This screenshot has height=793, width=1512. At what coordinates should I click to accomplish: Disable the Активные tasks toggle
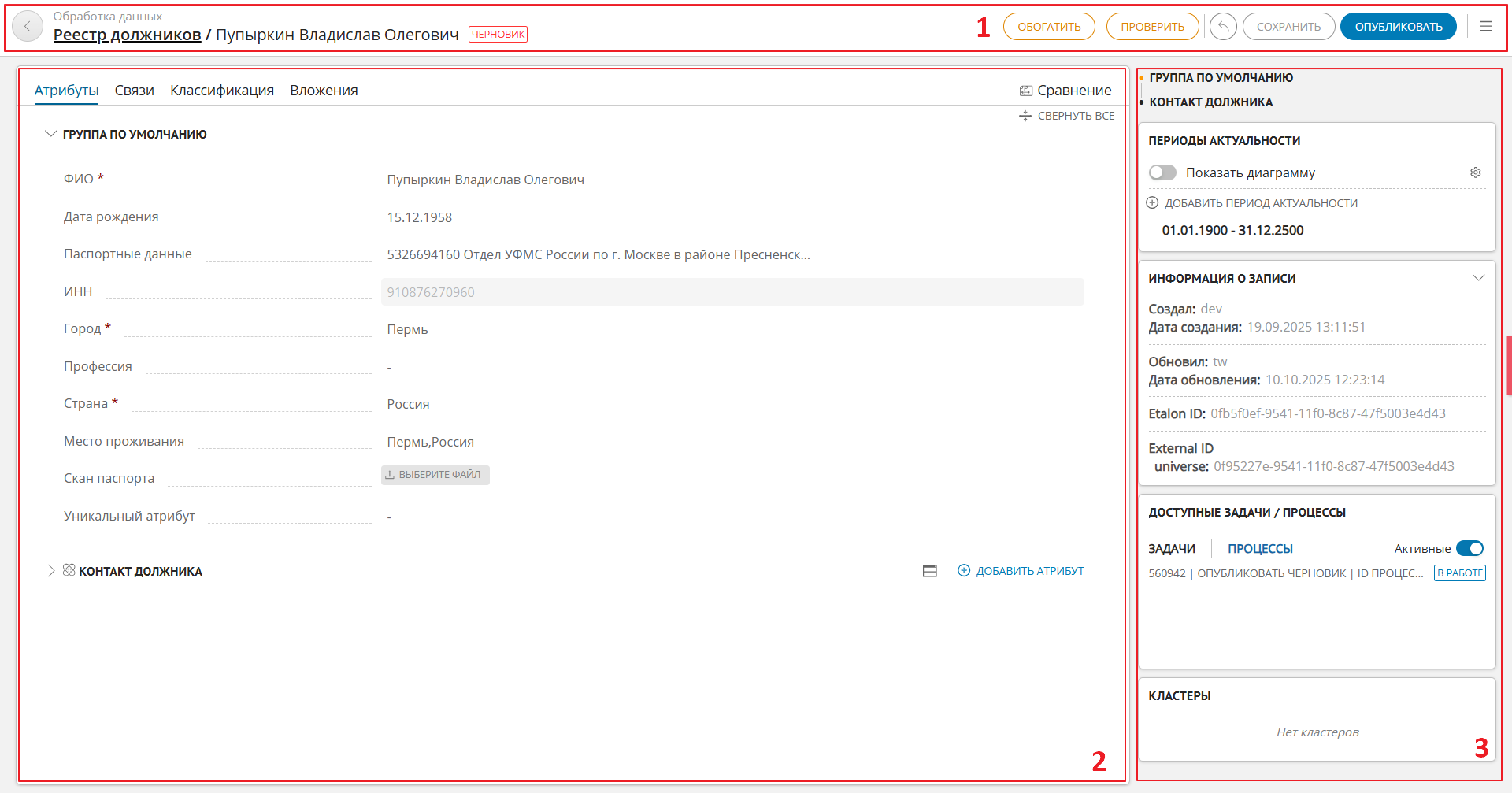1469,548
